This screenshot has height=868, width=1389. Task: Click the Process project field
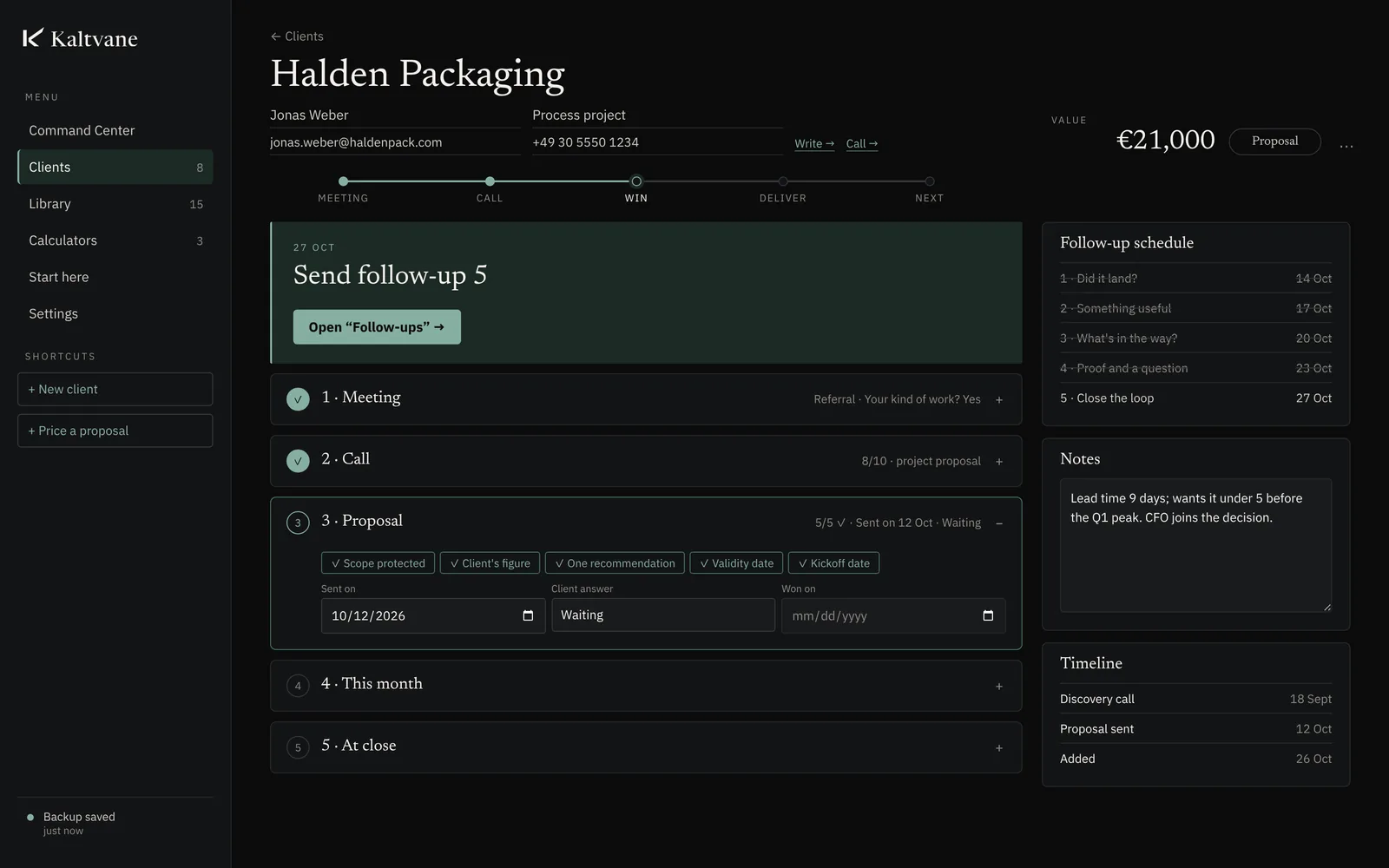click(x=657, y=115)
